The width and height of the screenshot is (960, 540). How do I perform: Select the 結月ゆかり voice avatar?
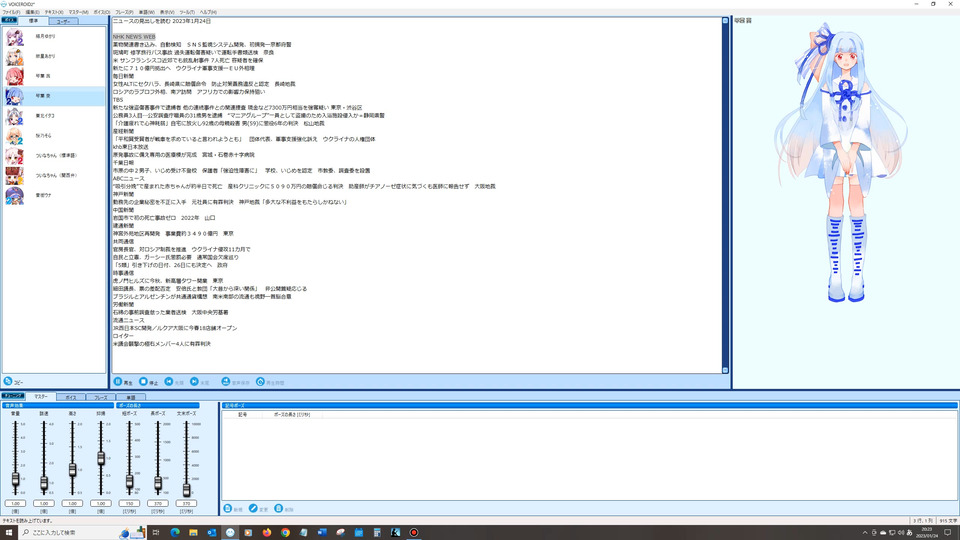(x=15, y=37)
